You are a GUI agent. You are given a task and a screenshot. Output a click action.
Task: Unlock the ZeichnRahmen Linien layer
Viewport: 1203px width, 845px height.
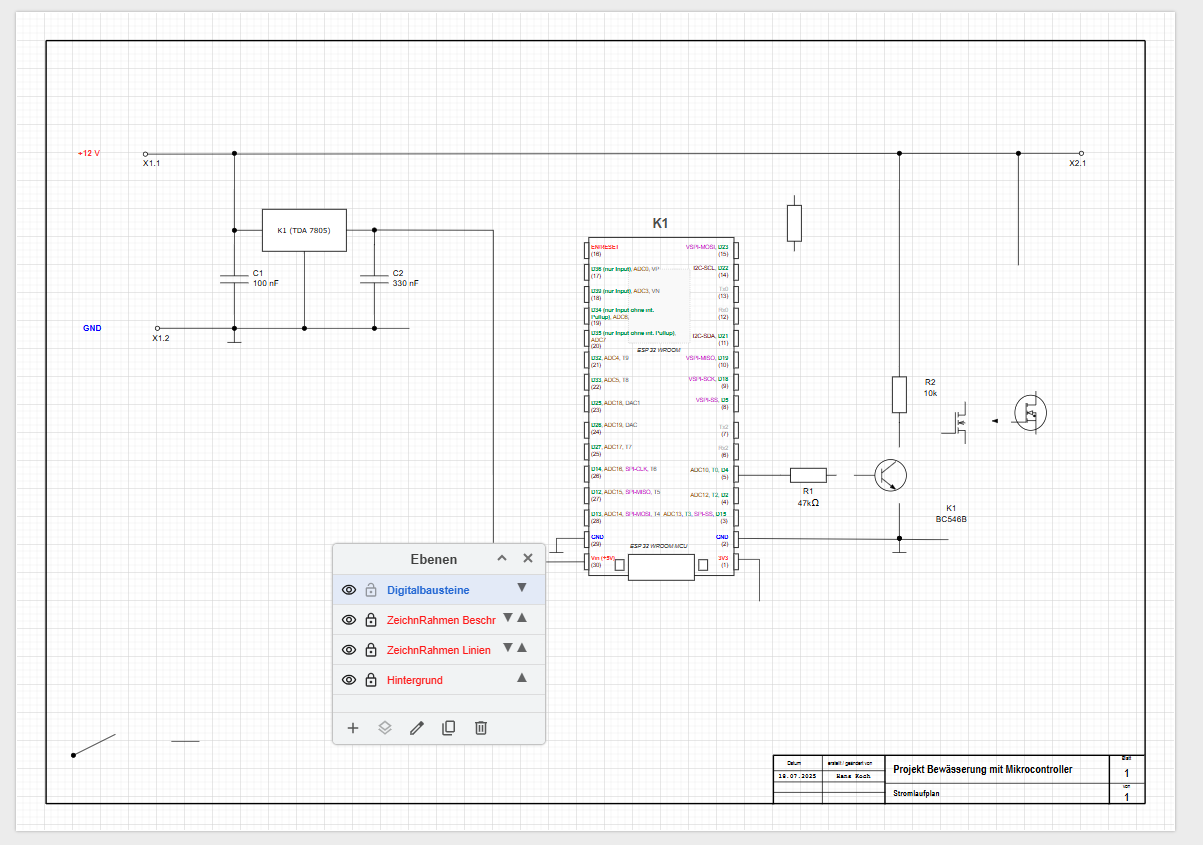click(x=371, y=650)
